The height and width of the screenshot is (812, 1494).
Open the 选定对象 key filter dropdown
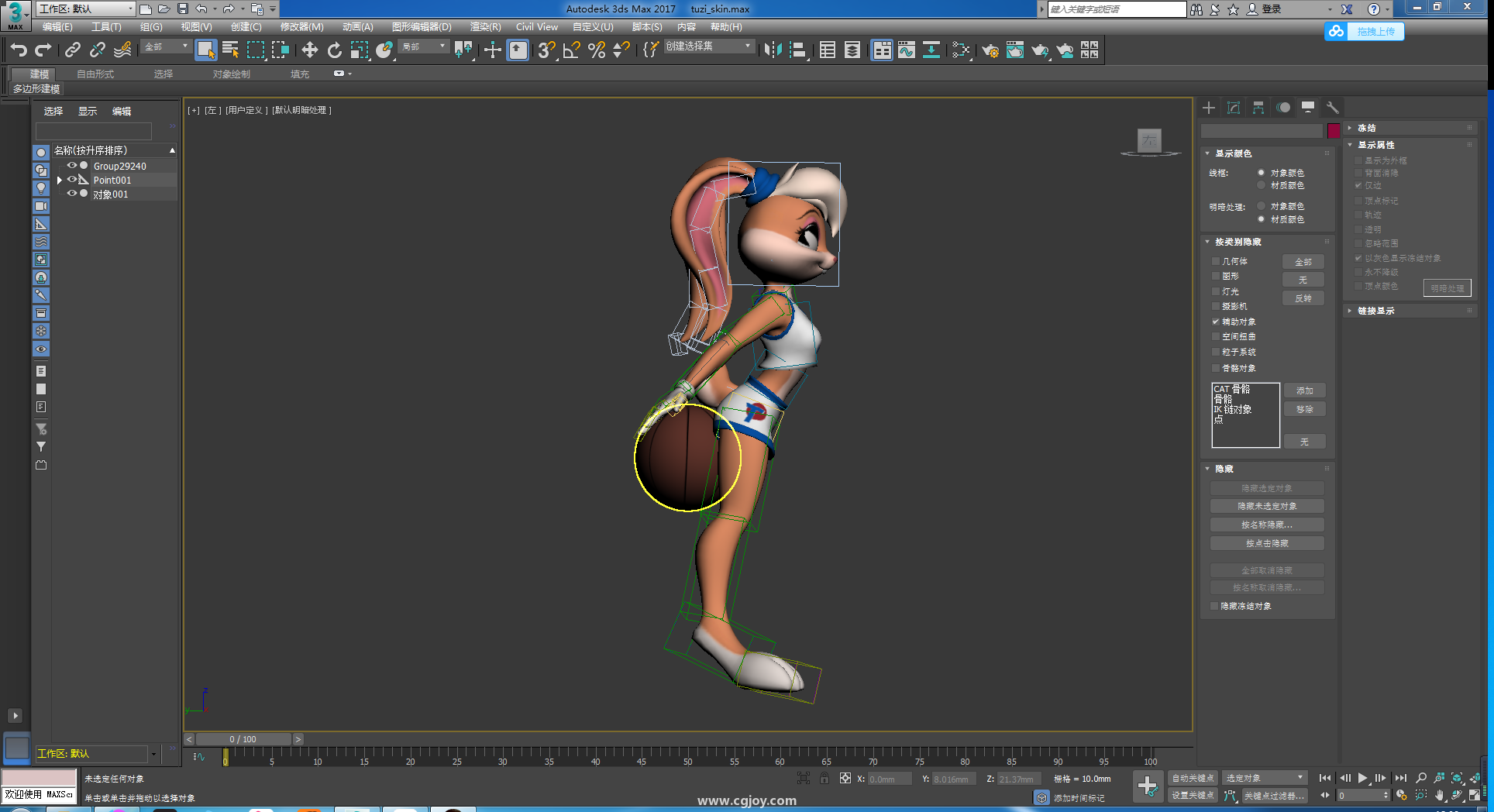1265,778
